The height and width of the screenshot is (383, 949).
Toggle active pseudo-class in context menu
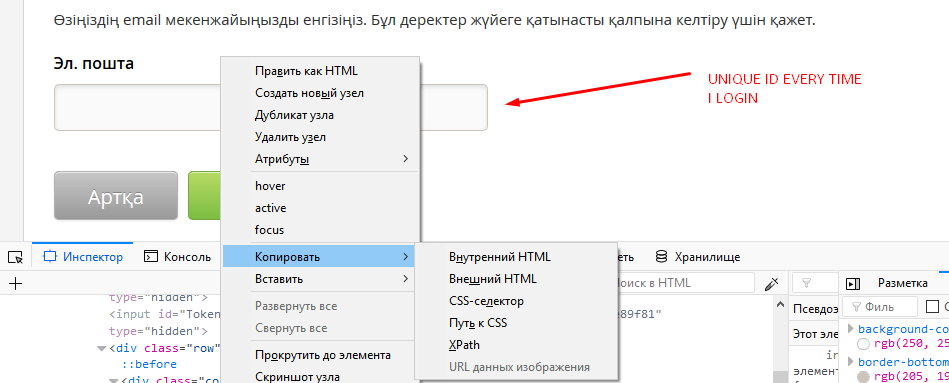click(321, 208)
